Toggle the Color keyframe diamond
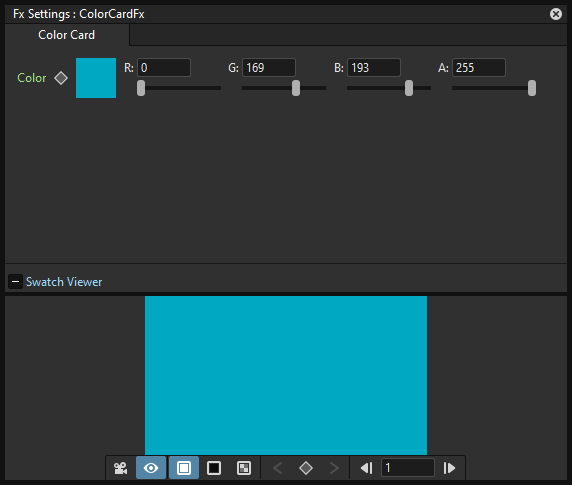The width and height of the screenshot is (572, 485). (x=61, y=78)
